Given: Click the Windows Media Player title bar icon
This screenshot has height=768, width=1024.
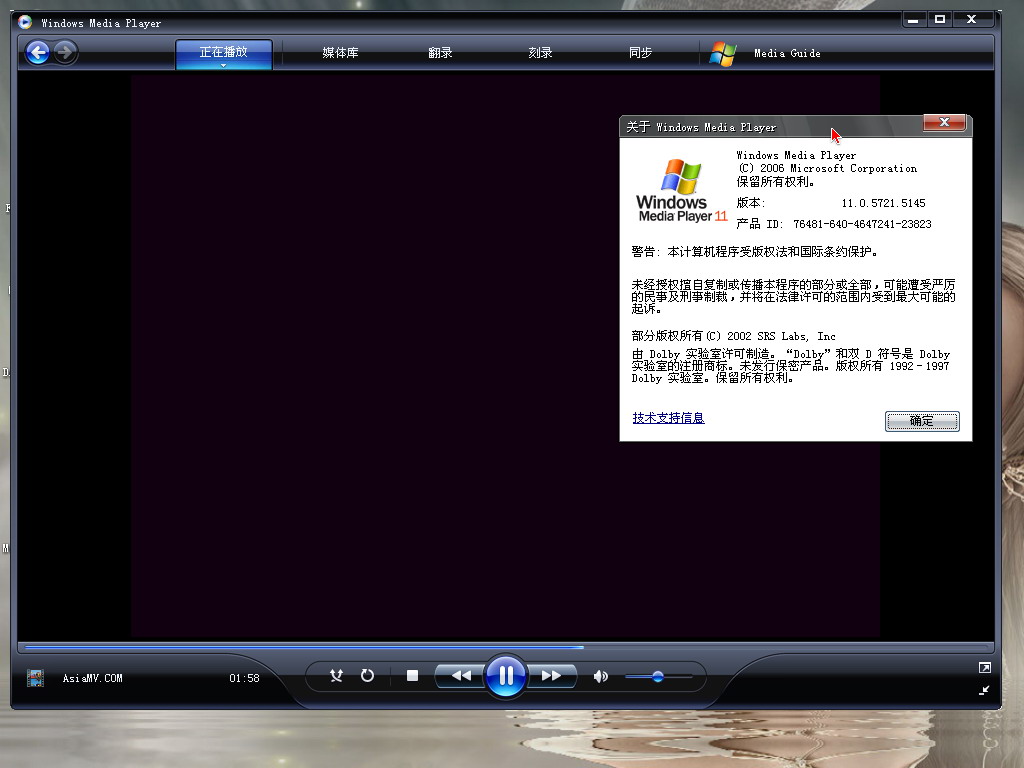Looking at the screenshot, I should (25, 22).
